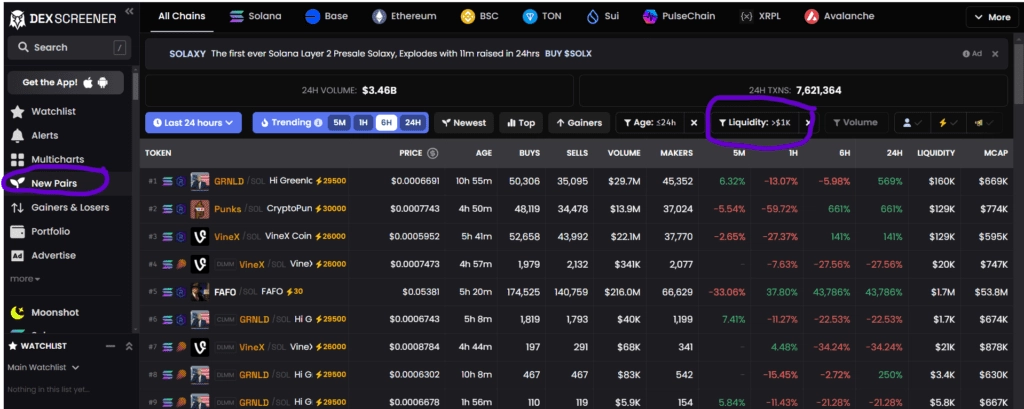Switch to the All Chains tab
The image size is (1024, 409).
pos(182,16)
